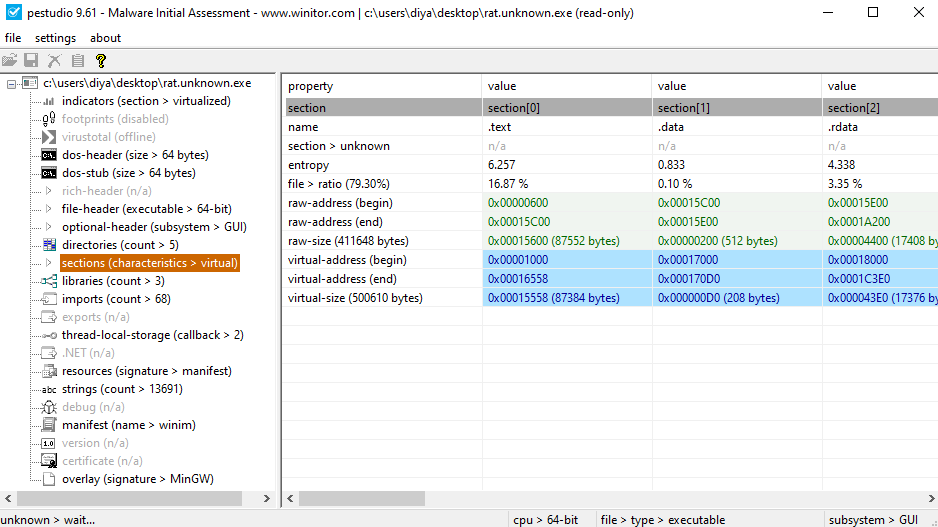Screen dimensions: 938x527
Task: Expand the optional-header tree node
Action: click(x=49, y=227)
